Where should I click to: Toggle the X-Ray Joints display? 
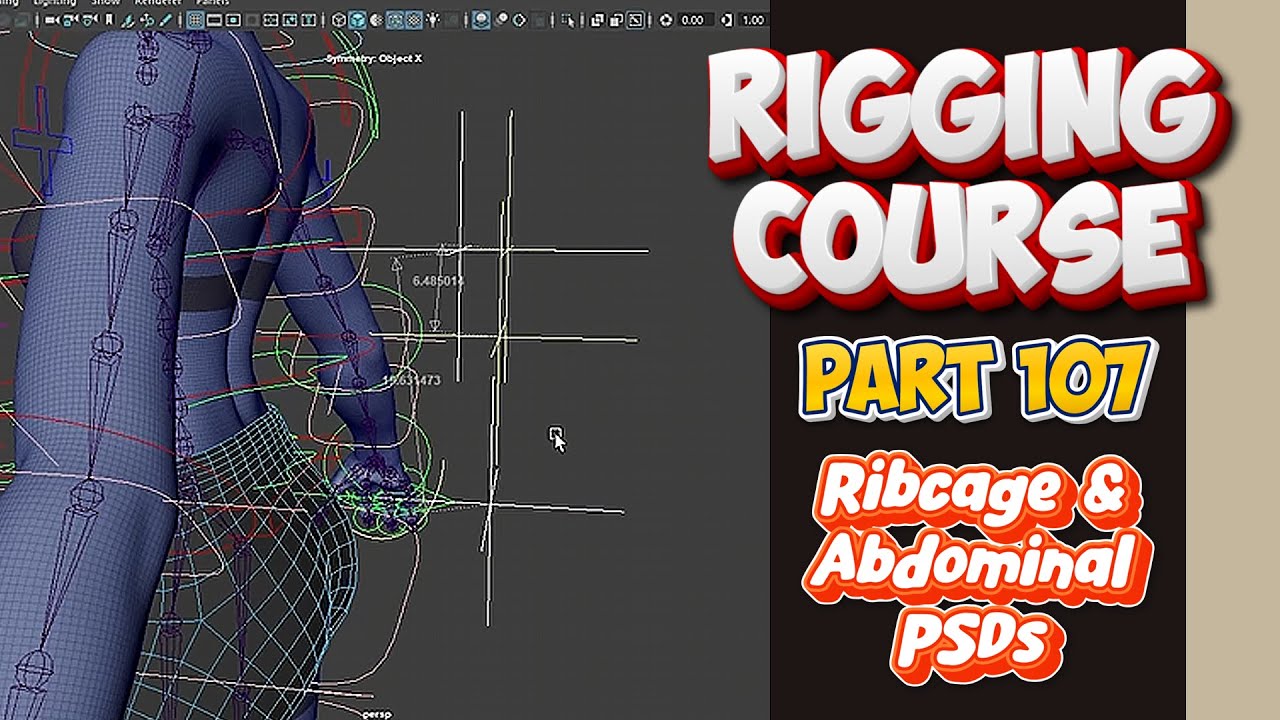(636, 20)
